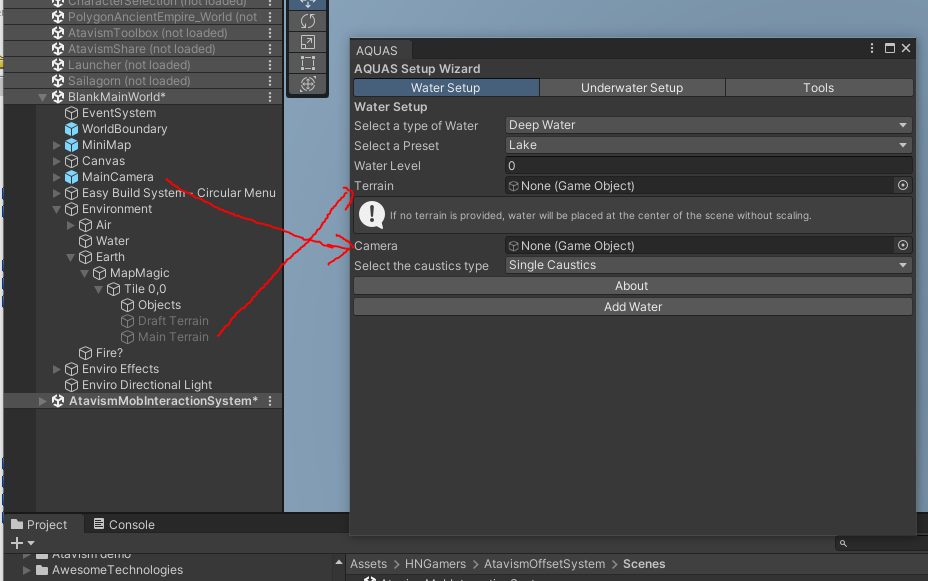Collapse the BlankMainWorld scene
Viewport: 928px width, 581px height.
(42, 96)
